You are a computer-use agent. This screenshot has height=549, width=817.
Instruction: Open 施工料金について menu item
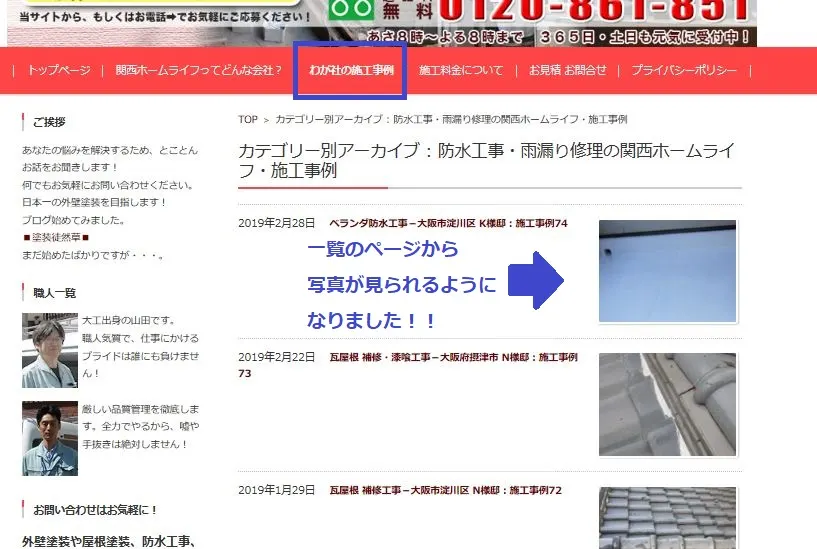coord(461,70)
